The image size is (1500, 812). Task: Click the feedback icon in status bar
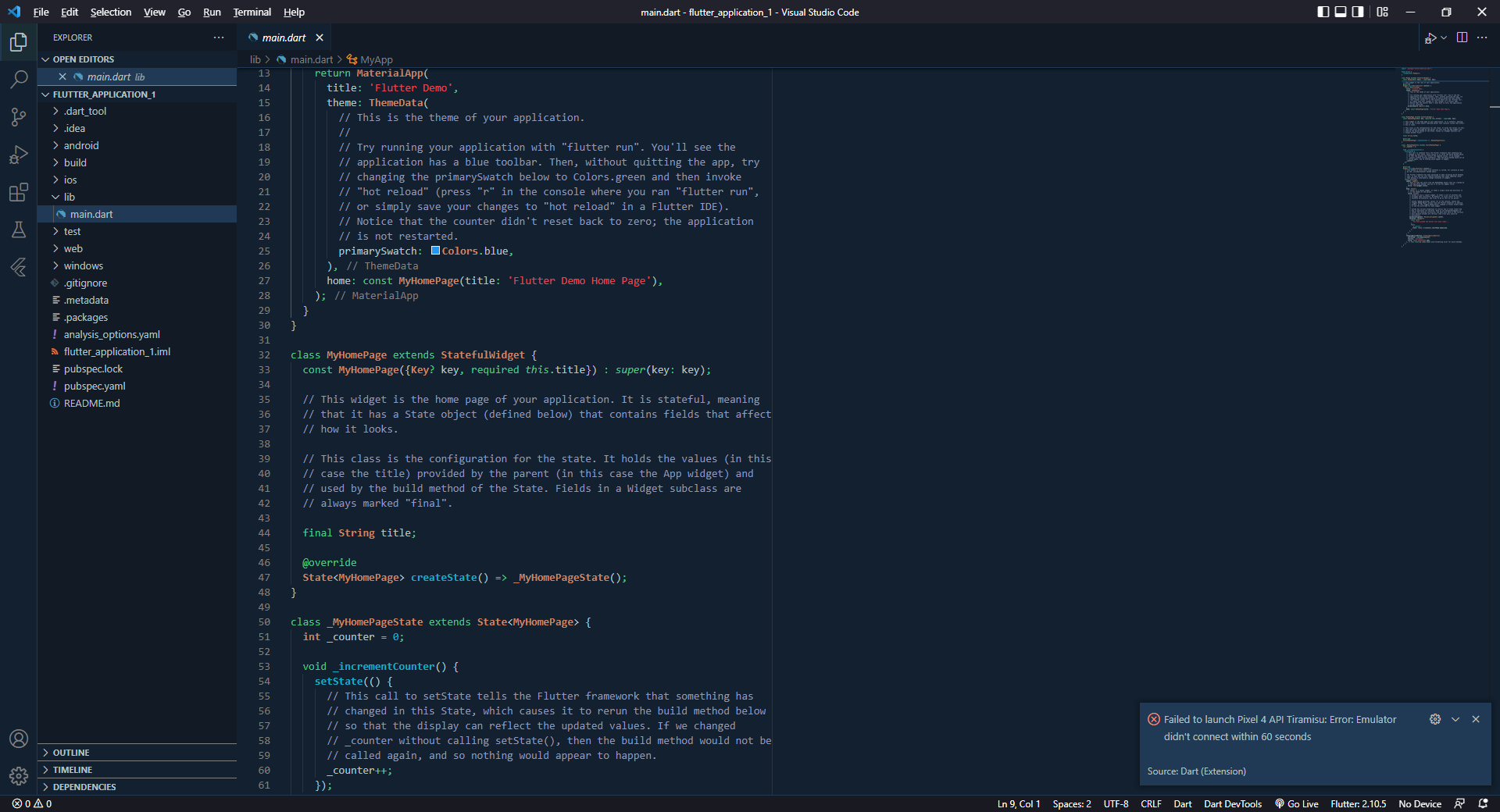1459,803
